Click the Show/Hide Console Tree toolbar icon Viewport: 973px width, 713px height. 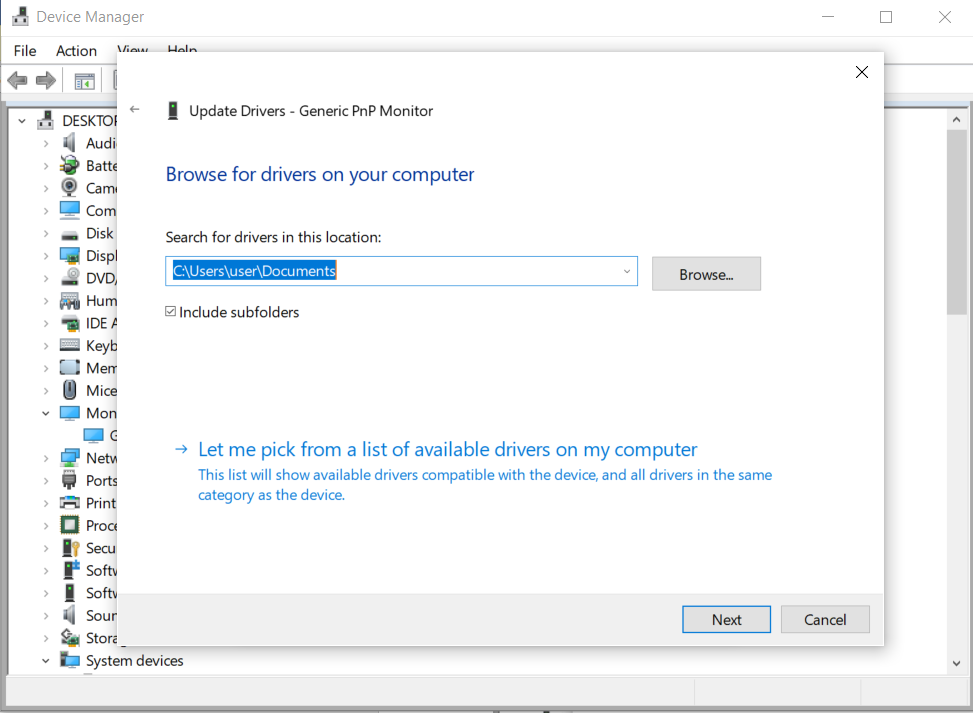86,80
